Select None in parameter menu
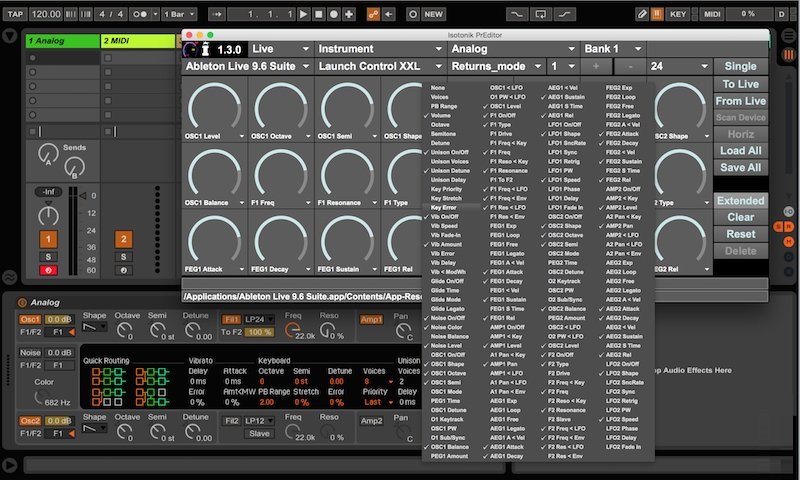Image resolution: width=800 pixels, height=480 pixels. coord(438,88)
